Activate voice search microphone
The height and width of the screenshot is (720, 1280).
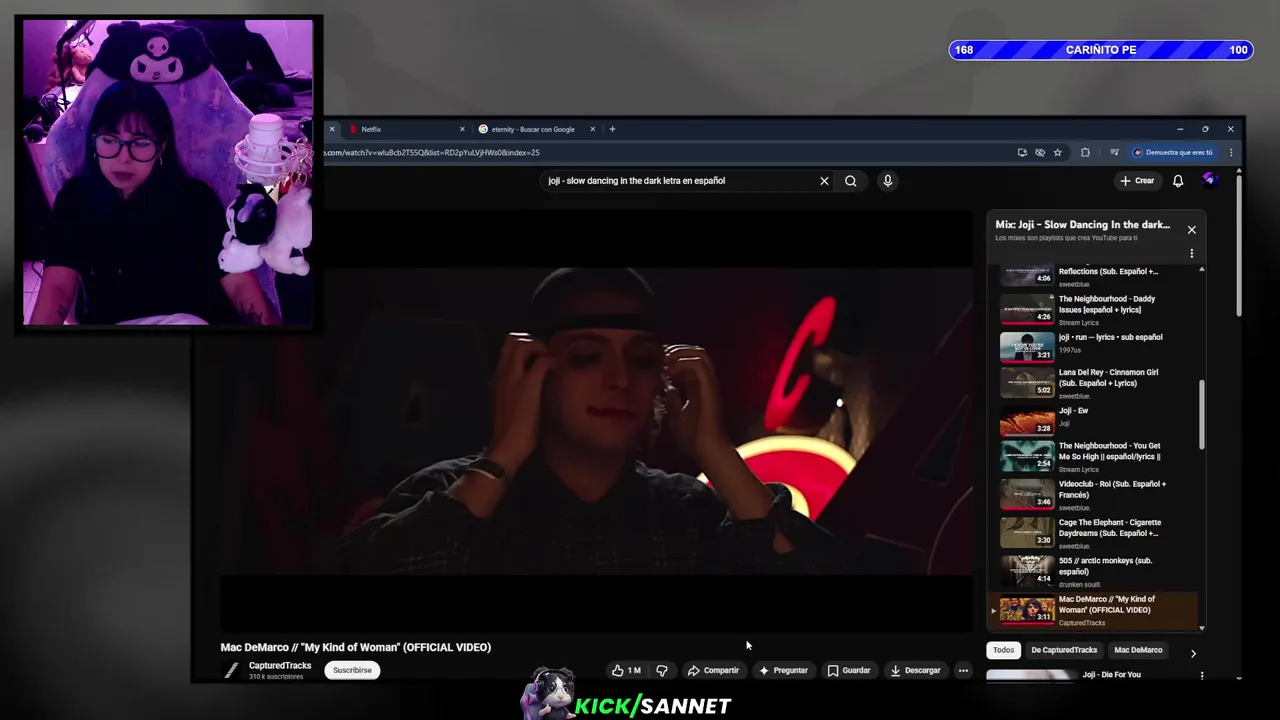coord(887,181)
